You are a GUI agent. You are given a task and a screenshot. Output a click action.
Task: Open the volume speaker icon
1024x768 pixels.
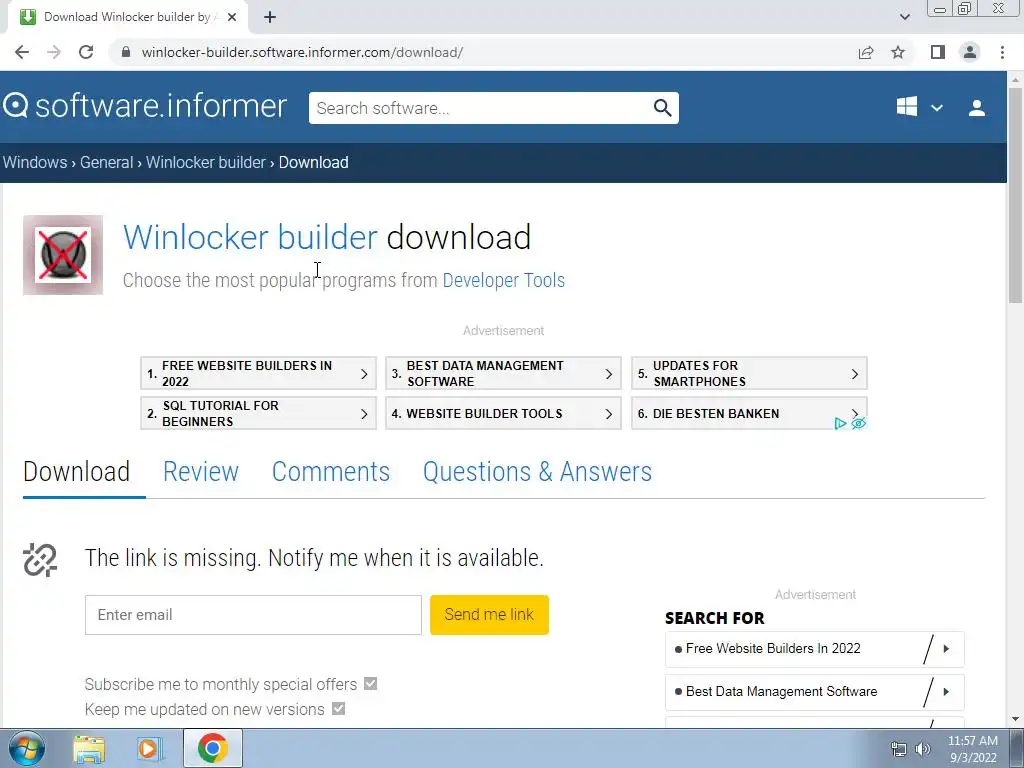click(x=923, y=750)
